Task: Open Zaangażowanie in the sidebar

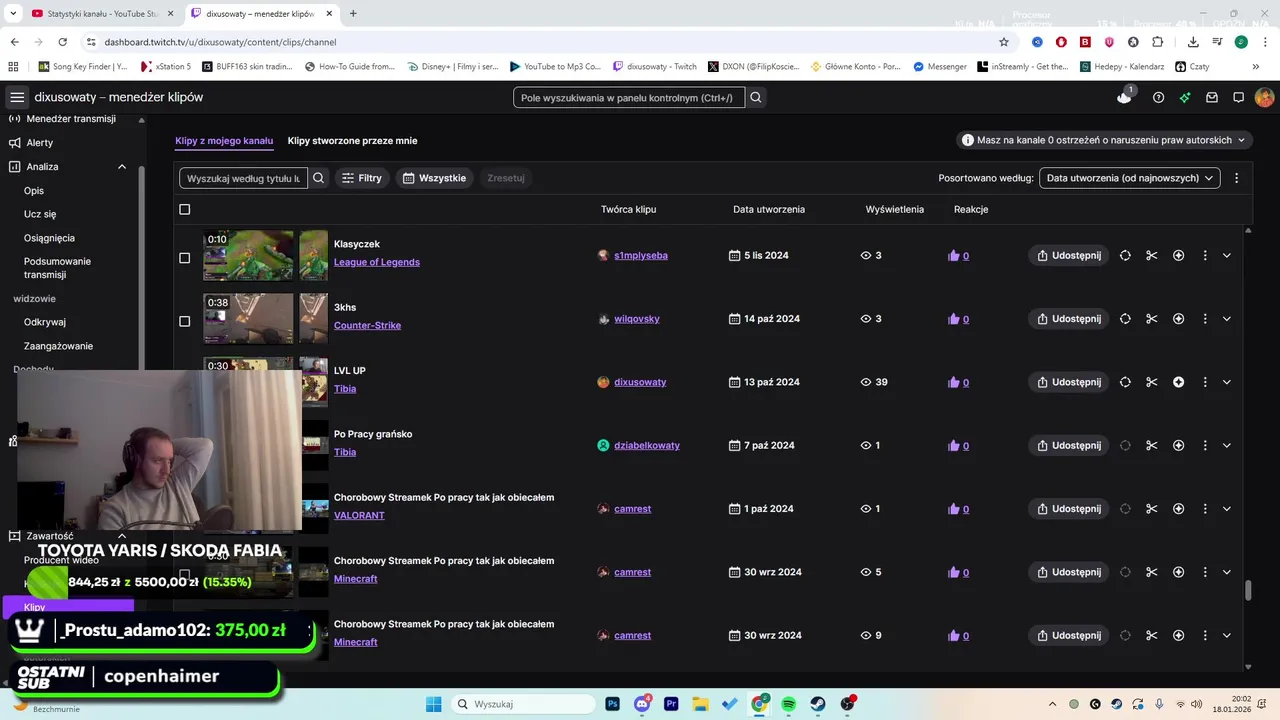Action: 58,346
